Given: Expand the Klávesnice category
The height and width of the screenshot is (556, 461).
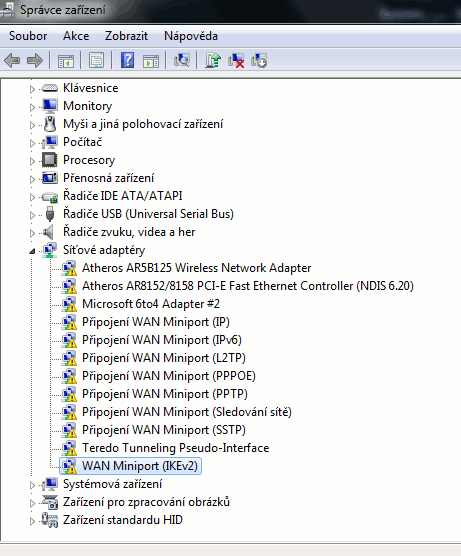Looking at the screenshot, I should click(x=32, y=89).
